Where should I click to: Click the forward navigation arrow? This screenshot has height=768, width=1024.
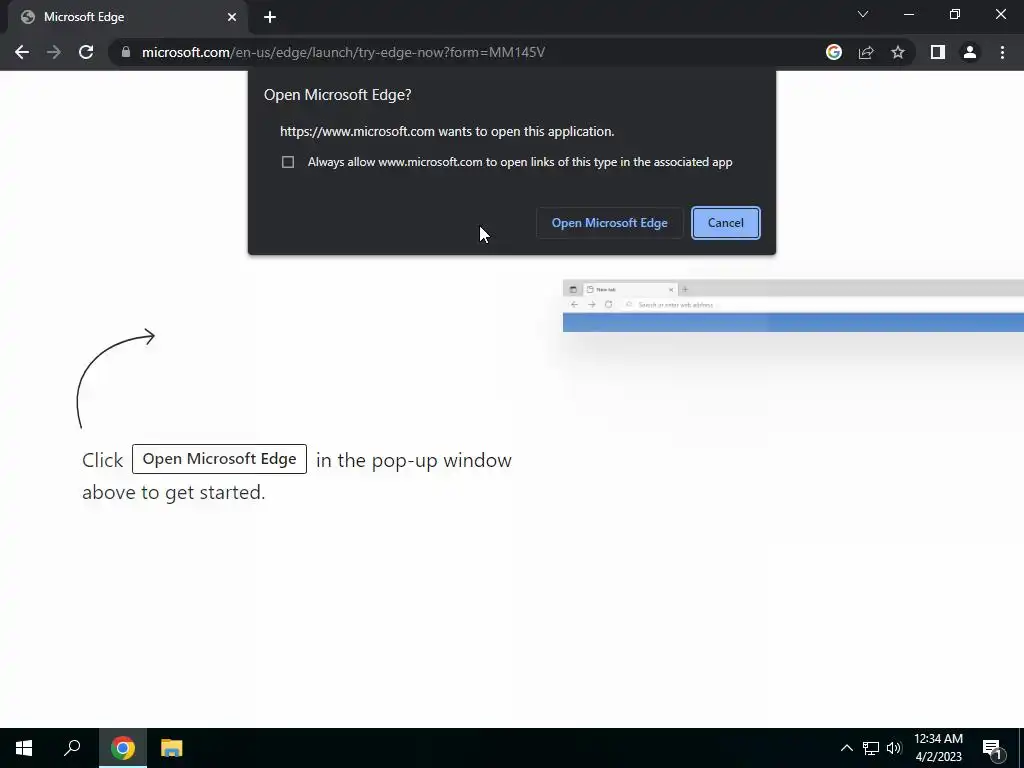54,52
